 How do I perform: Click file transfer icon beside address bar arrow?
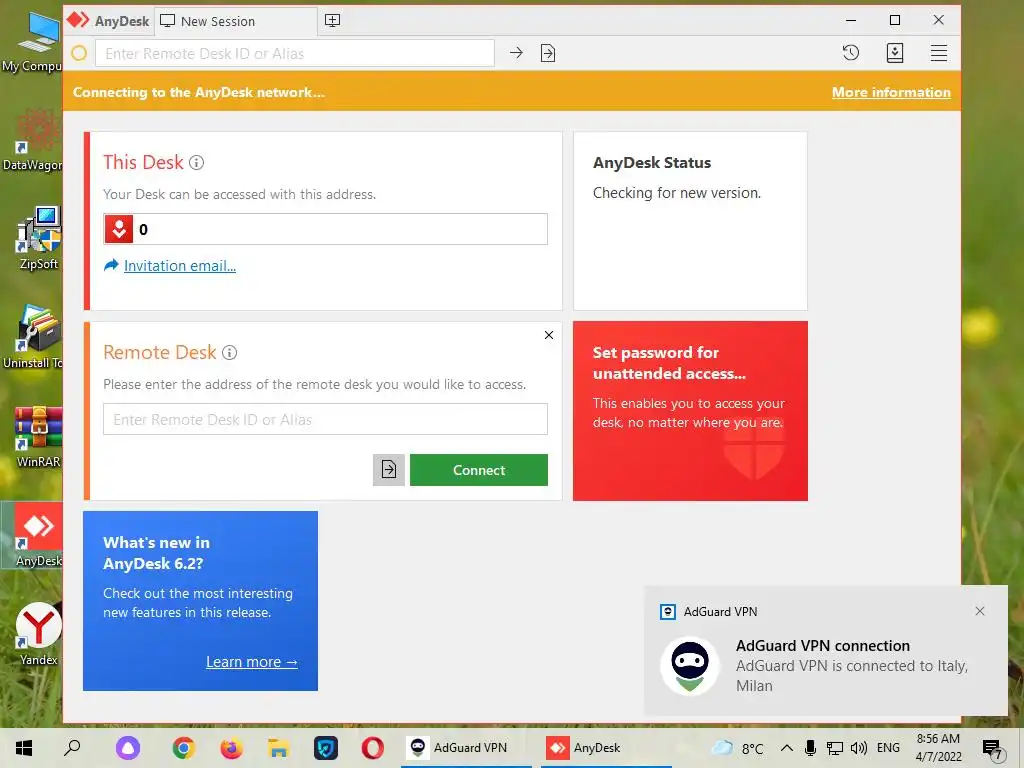[x=548, y=53]
